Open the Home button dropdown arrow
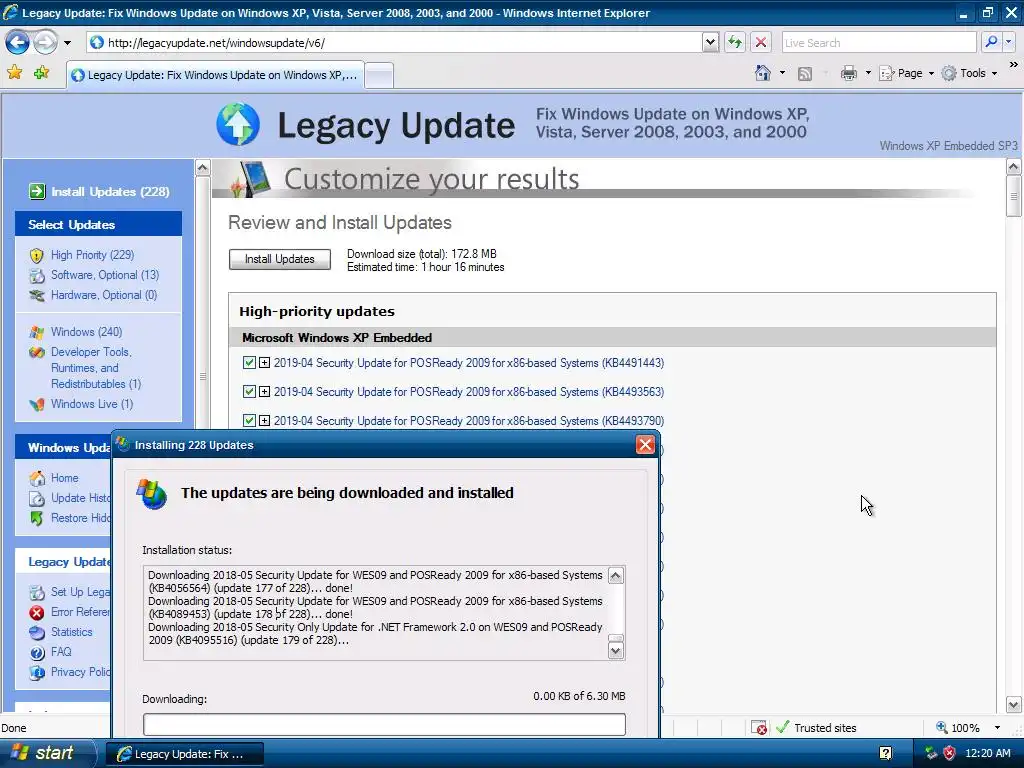 click(x=782, y=73)
